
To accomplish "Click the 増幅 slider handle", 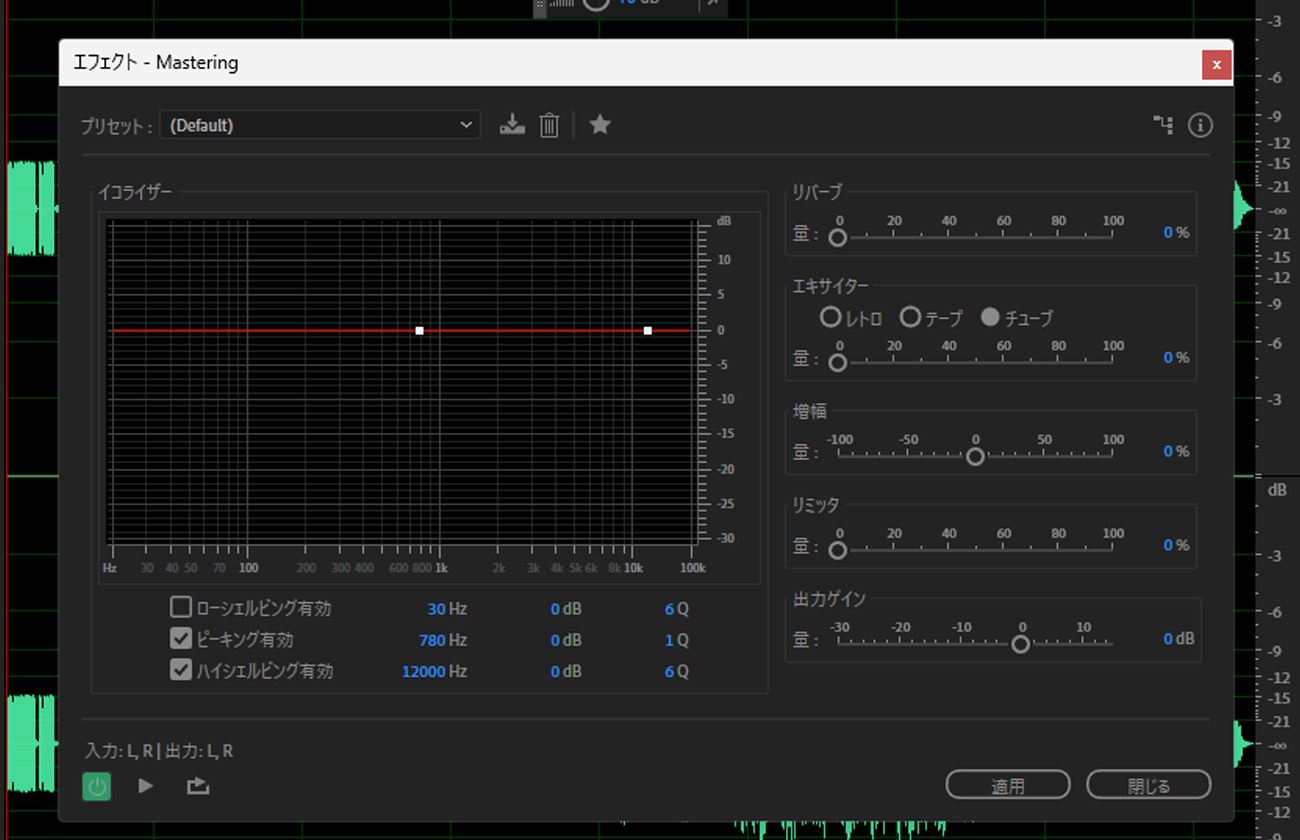I will 975,457.
